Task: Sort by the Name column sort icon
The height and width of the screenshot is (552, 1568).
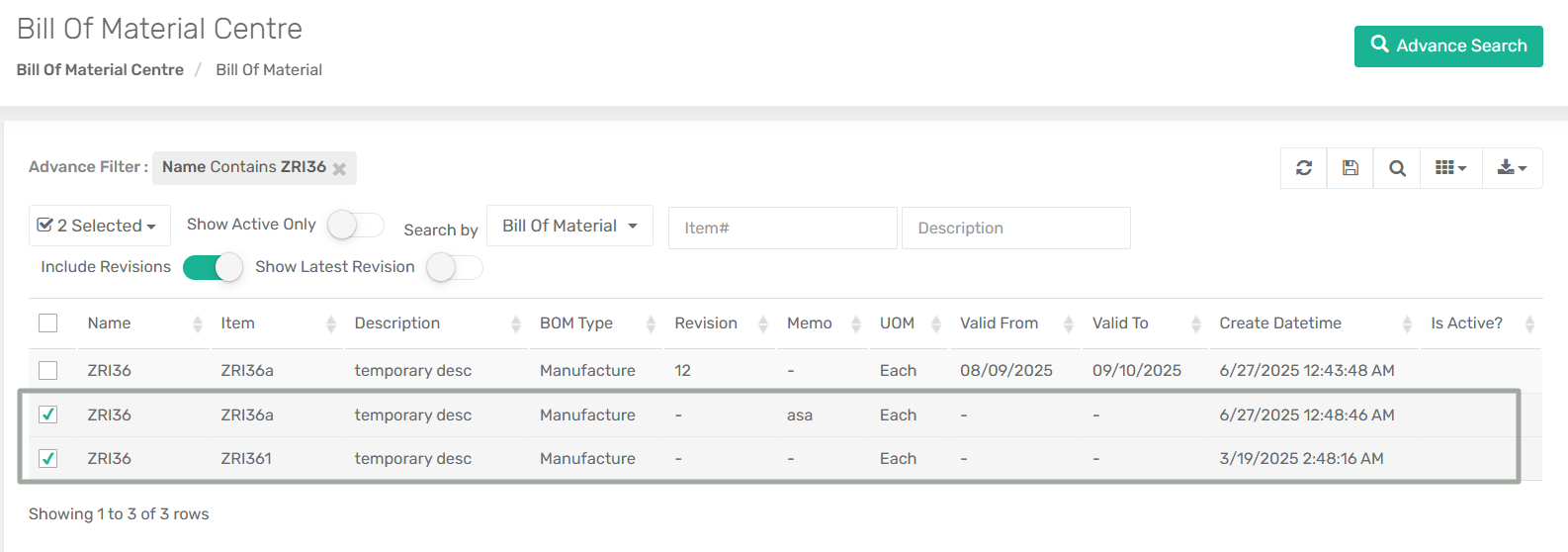Action: pos(198,324)
